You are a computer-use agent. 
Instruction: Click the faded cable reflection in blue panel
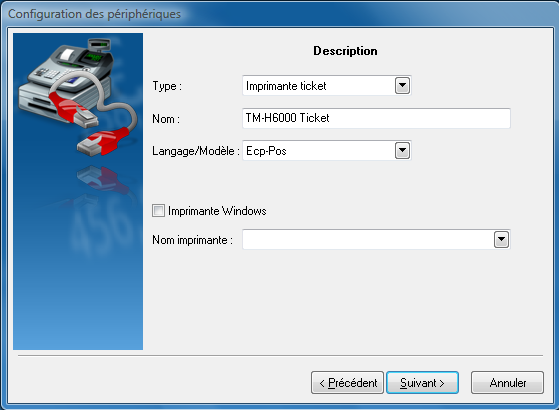103,180
